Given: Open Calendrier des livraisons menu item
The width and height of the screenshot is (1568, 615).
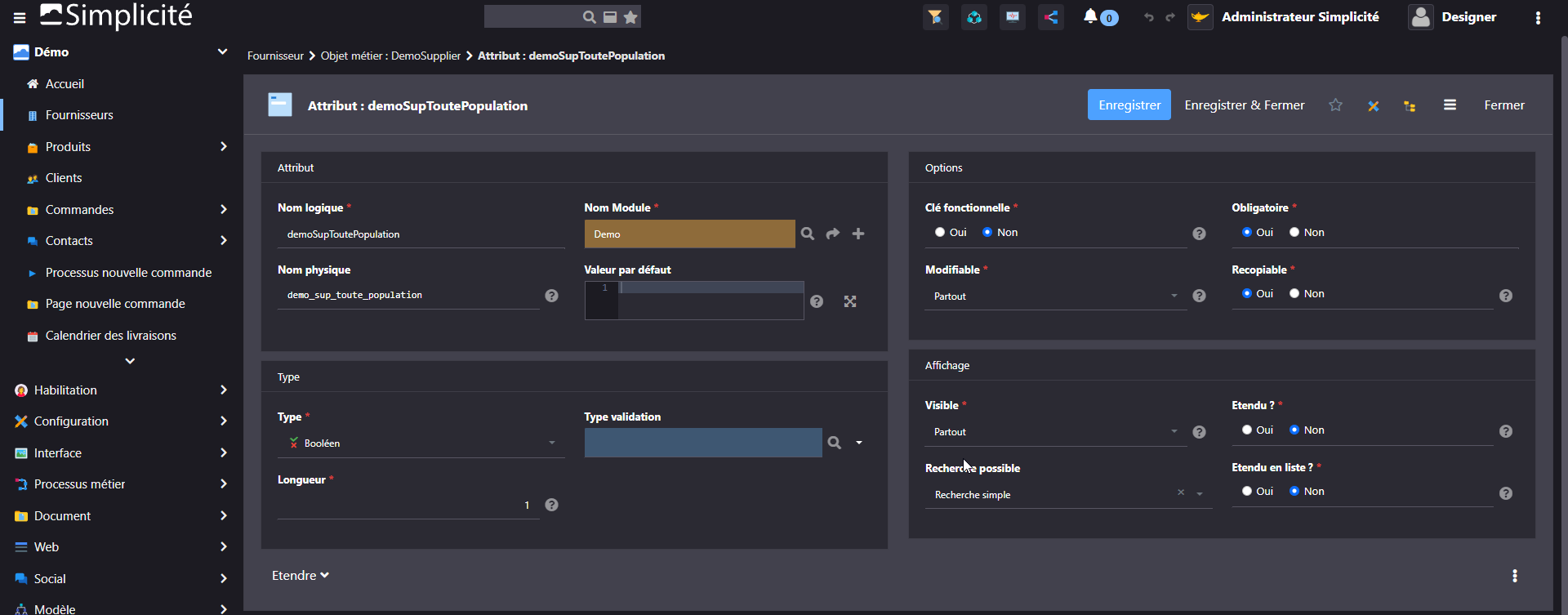Looking at the screenshot, I should [111, 336].
